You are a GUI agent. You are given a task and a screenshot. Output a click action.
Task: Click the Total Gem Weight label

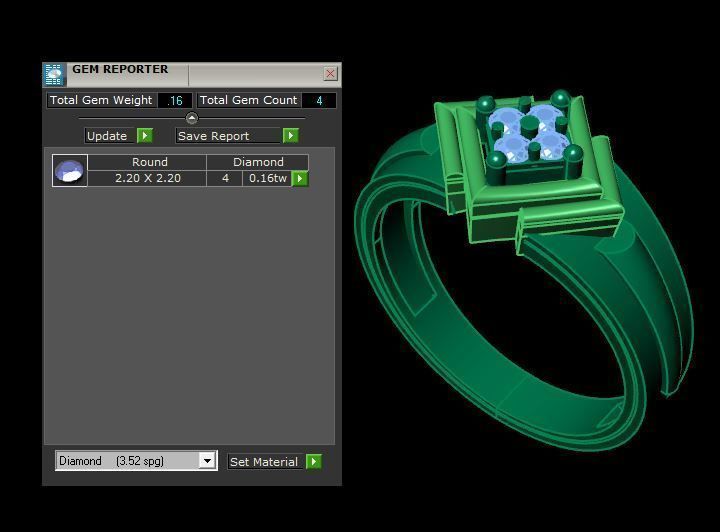pyautogui.click(x=101, y=100)
